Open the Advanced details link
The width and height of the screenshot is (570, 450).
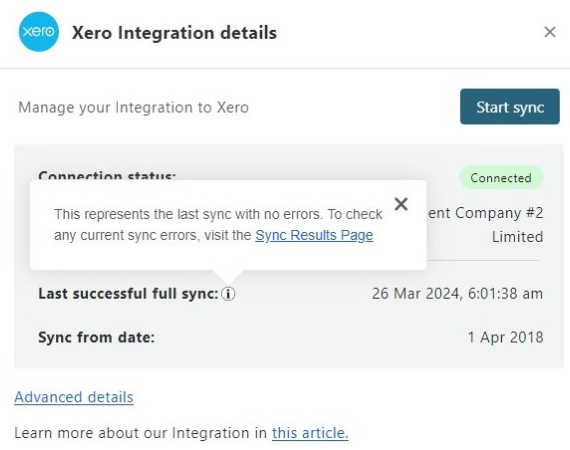74,397
